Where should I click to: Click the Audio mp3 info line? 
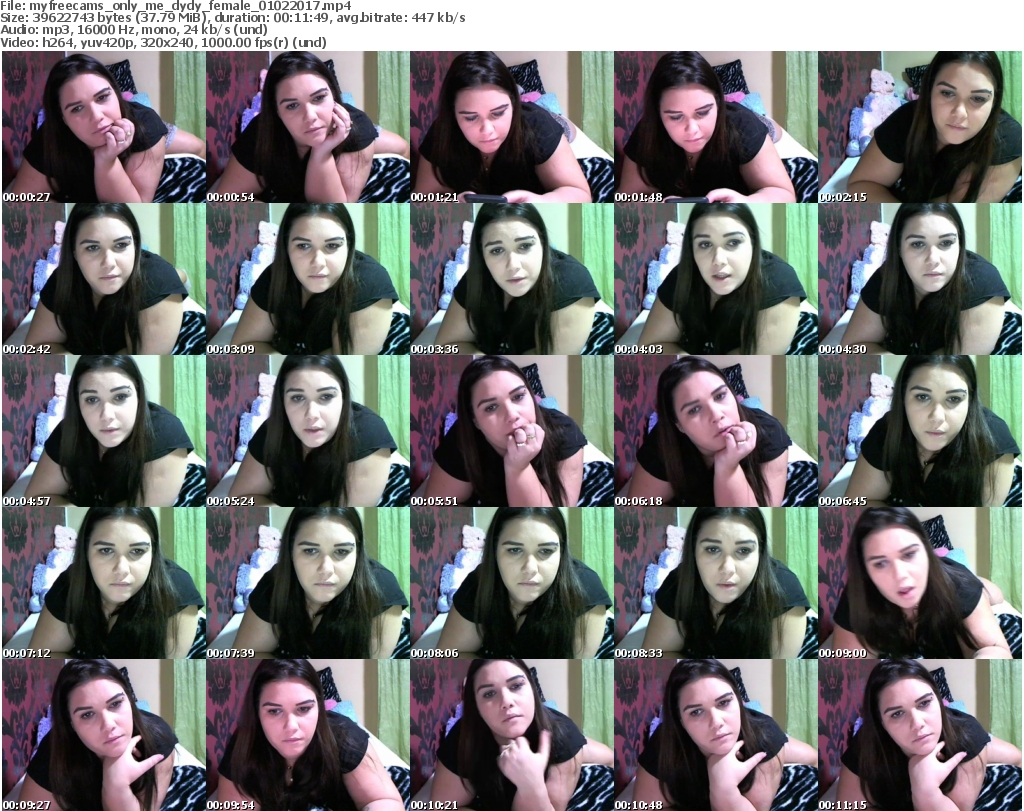point(134,30)
